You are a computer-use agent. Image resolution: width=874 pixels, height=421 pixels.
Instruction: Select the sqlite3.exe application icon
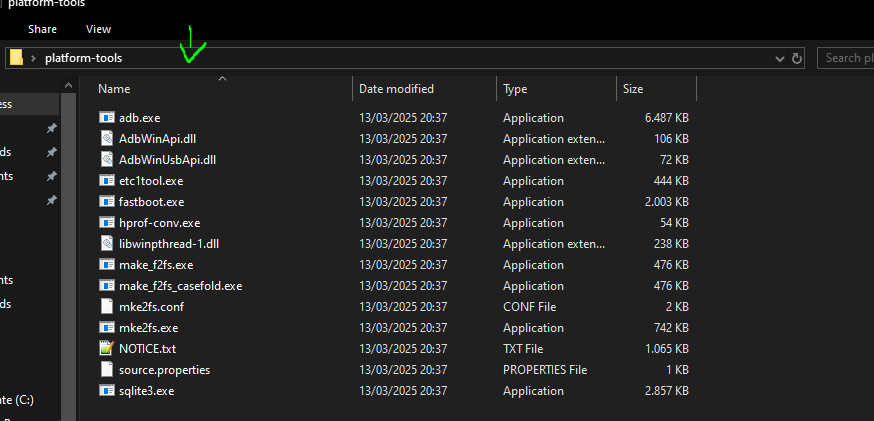click(106, 390)
